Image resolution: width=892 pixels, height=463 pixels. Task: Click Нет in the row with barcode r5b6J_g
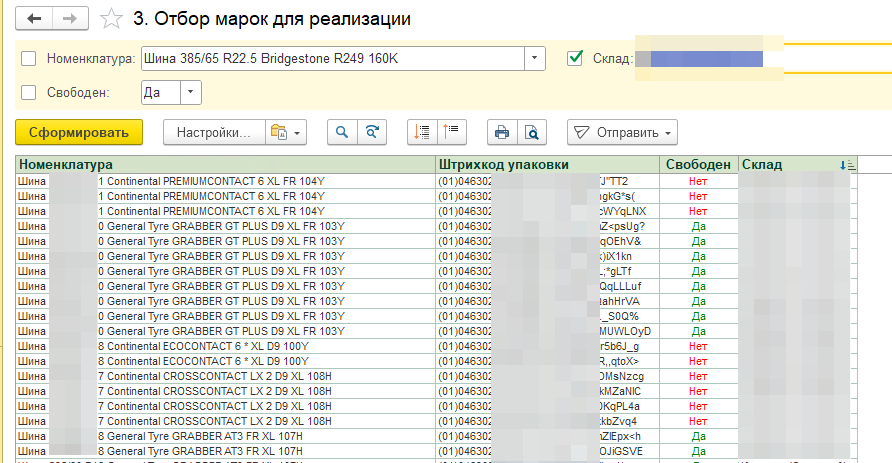(698, 346)
